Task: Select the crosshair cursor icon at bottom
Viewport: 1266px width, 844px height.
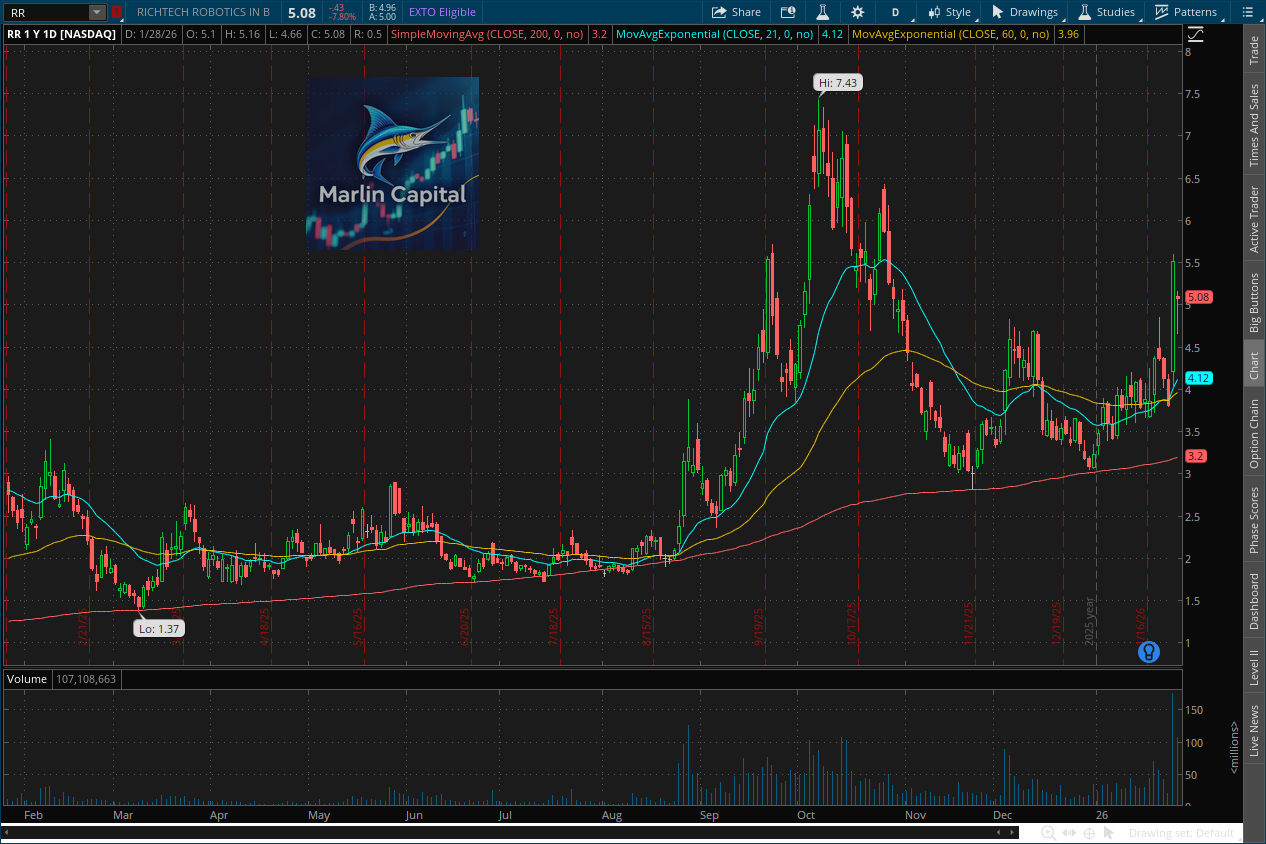Action: coord(1090,833)
